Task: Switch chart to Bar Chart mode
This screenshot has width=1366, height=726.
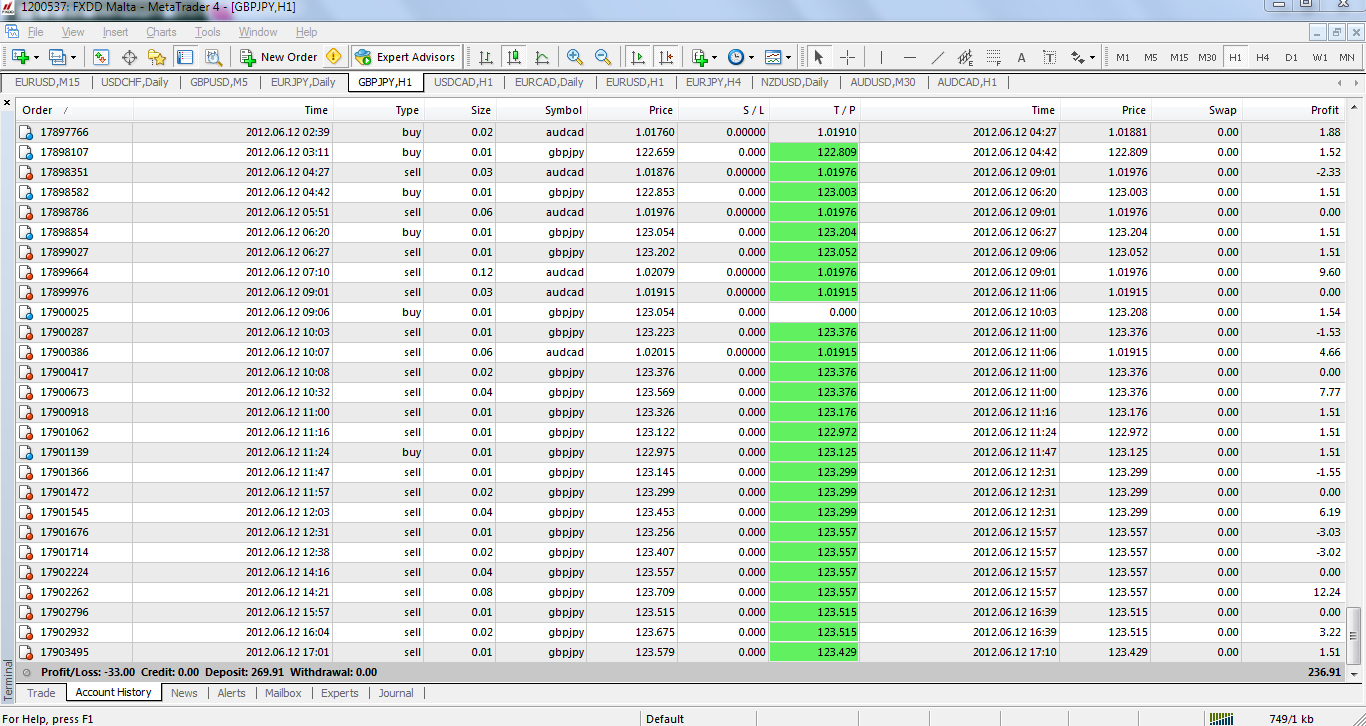Action: pos(485,57)
